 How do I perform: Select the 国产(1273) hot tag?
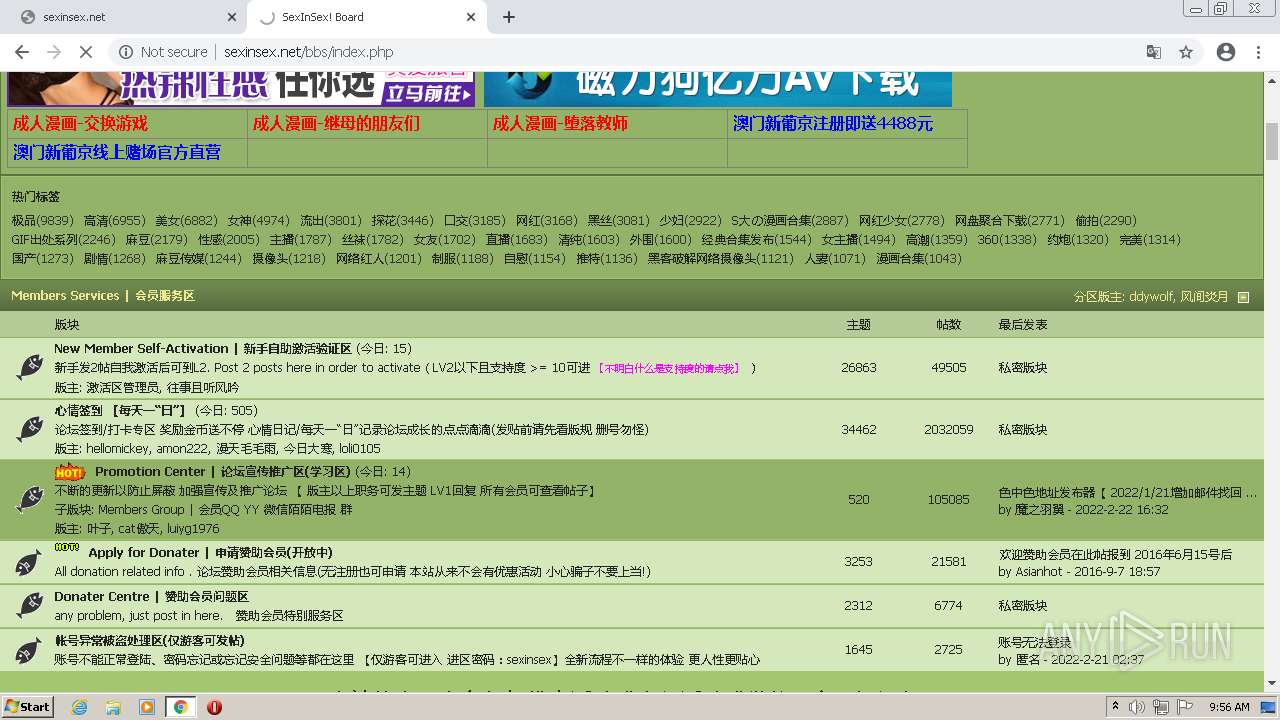[42, 259]
